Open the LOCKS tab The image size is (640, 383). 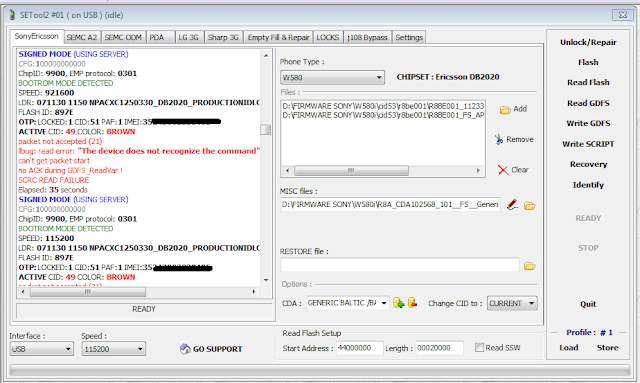click(328, 37)
